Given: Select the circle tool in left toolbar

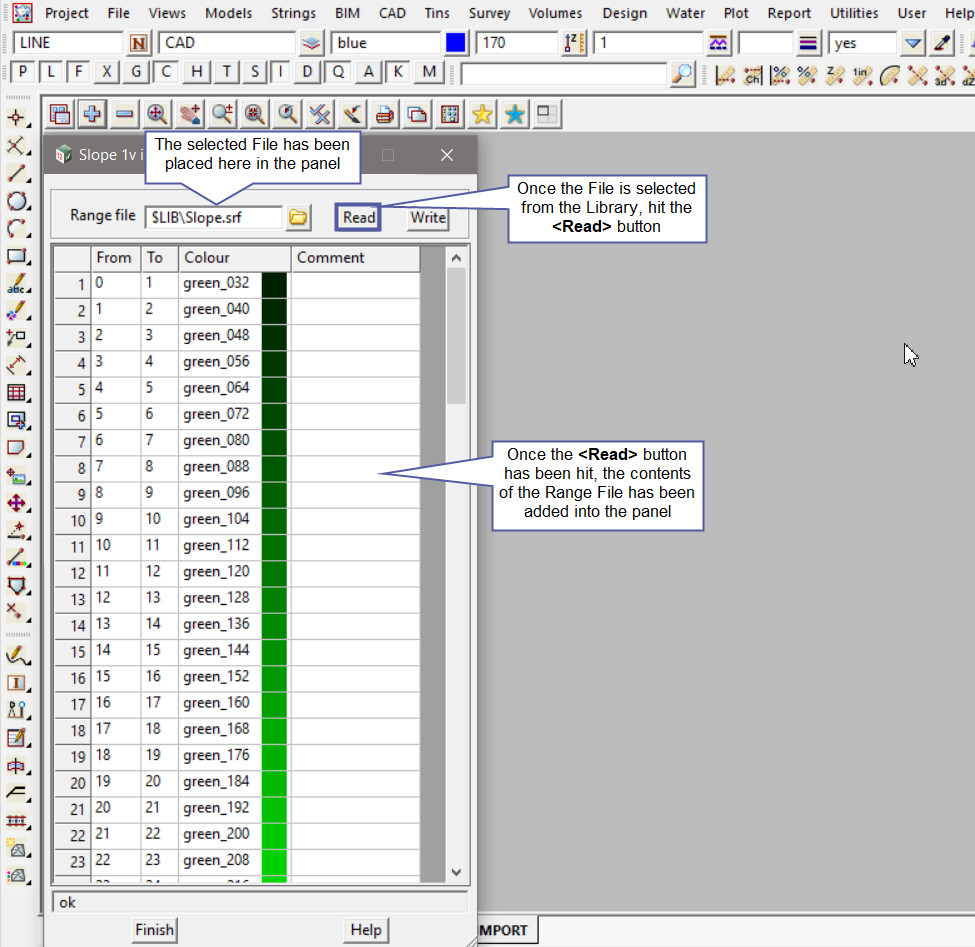Looking at the screenshot, I should [x=17, y=202].
